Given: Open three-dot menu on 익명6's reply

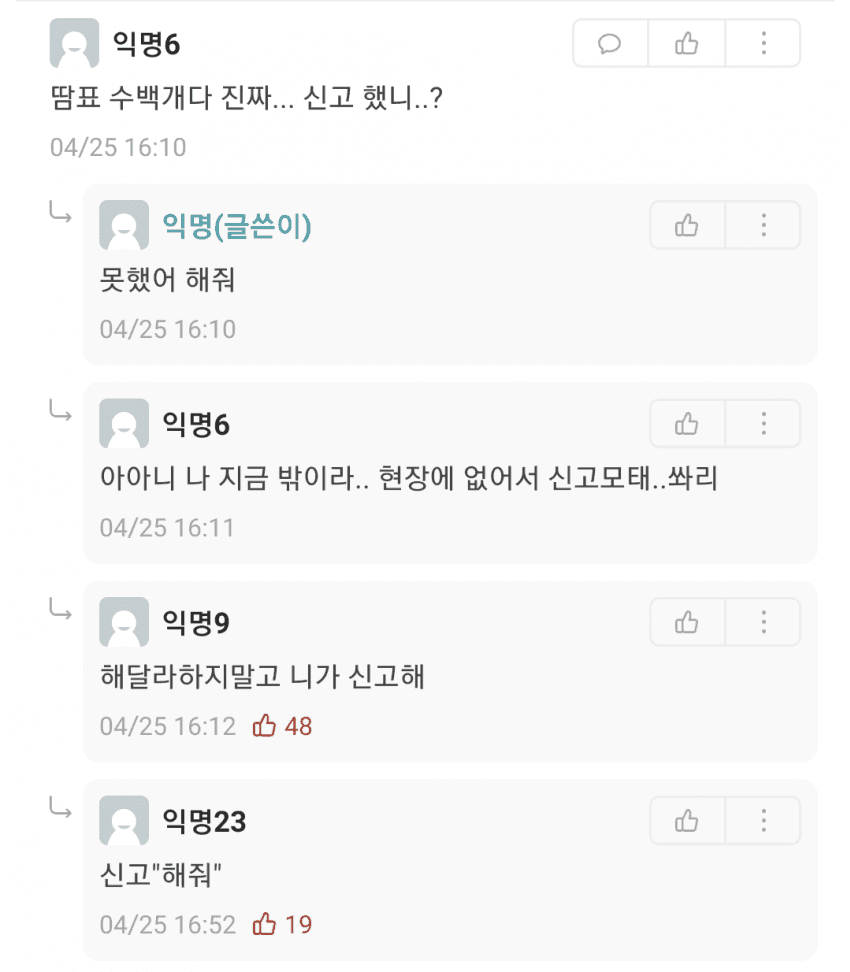Looking at the screenshot, I should click(x=763, y=424).
